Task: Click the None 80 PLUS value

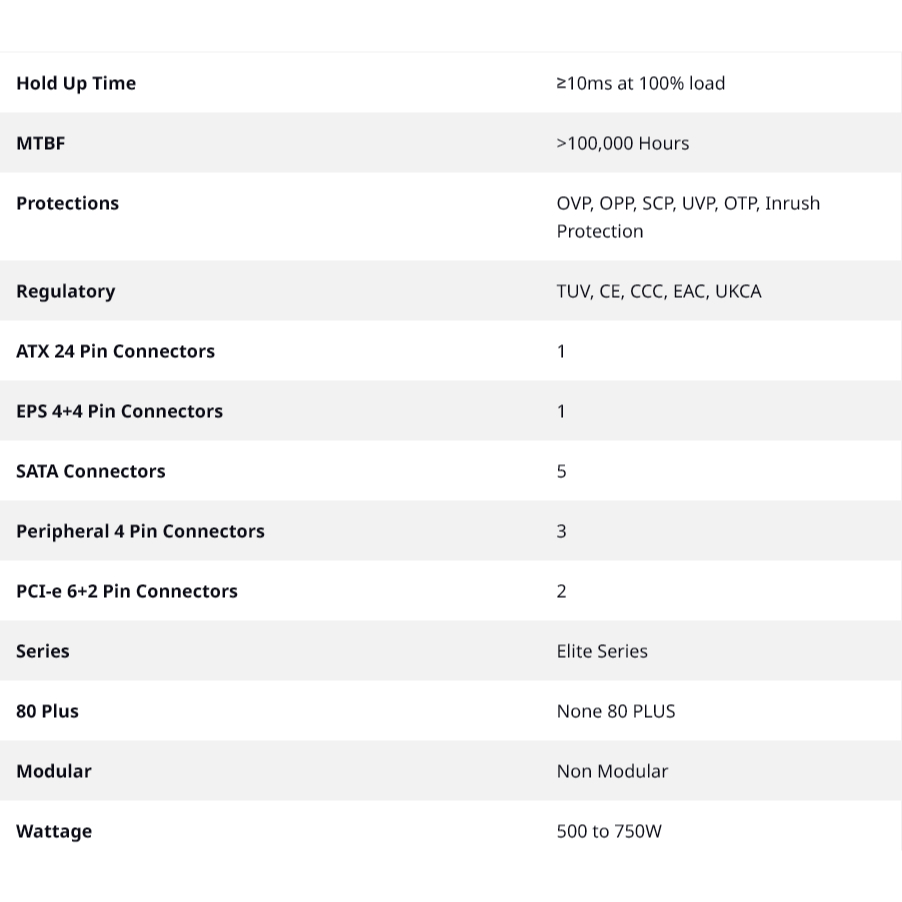Action: (616, 712)
